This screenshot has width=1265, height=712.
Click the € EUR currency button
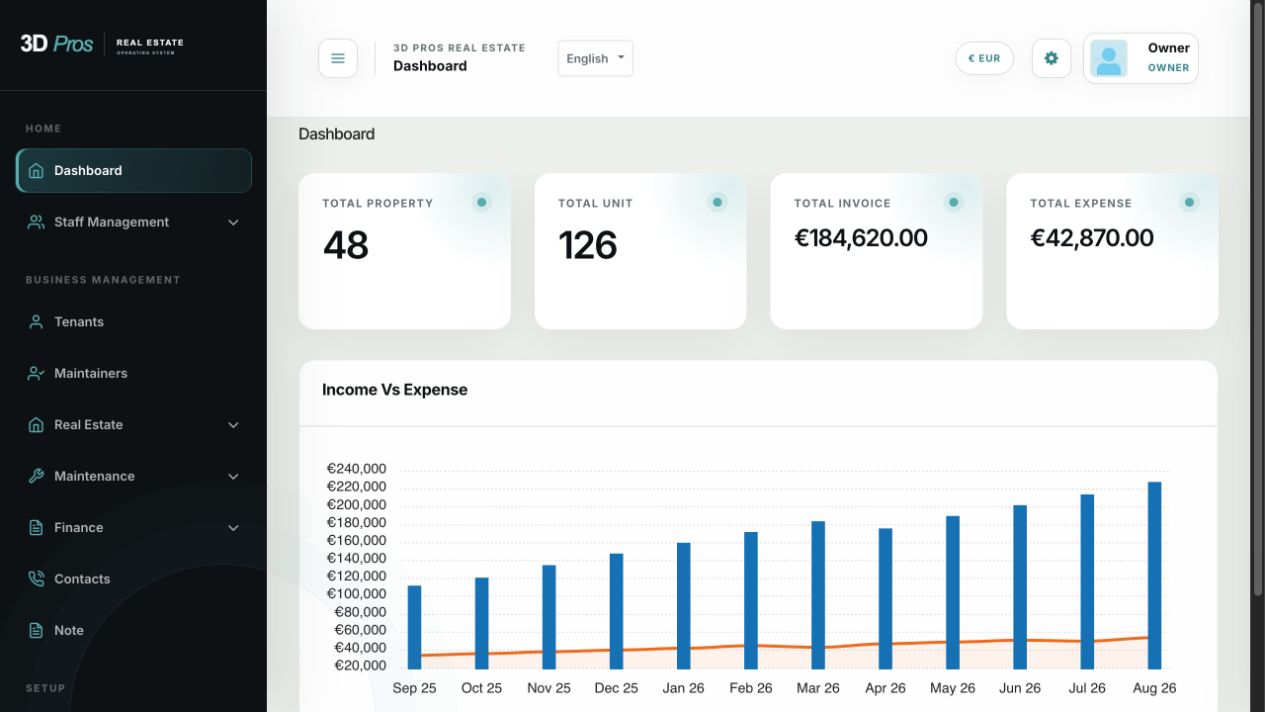click(984, 58)
